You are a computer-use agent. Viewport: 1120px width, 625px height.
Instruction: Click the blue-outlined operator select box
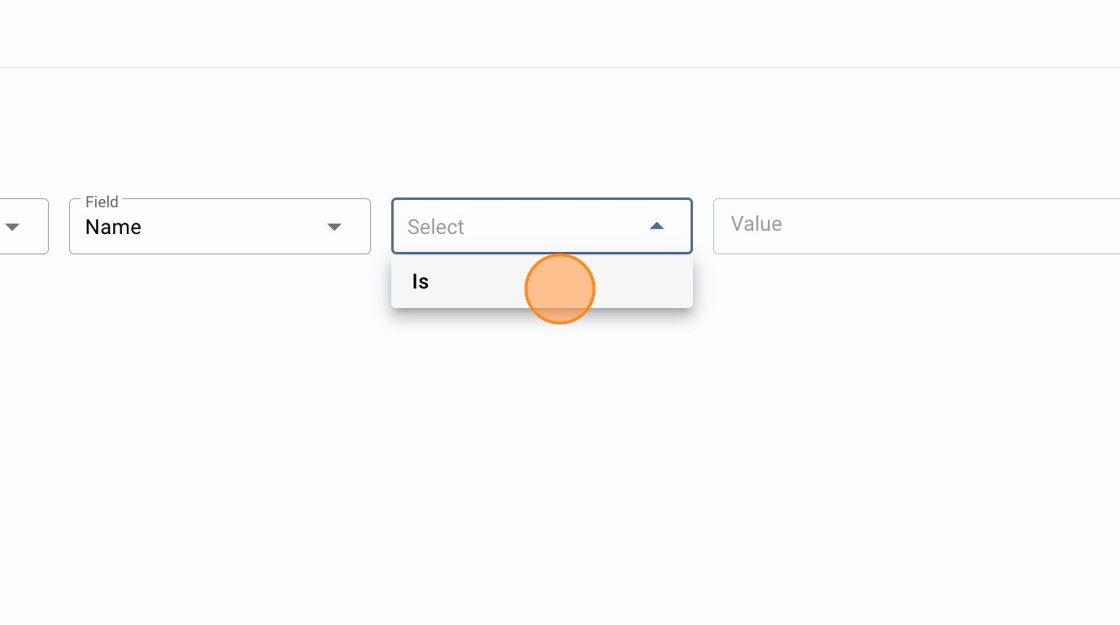pos(520,226)
